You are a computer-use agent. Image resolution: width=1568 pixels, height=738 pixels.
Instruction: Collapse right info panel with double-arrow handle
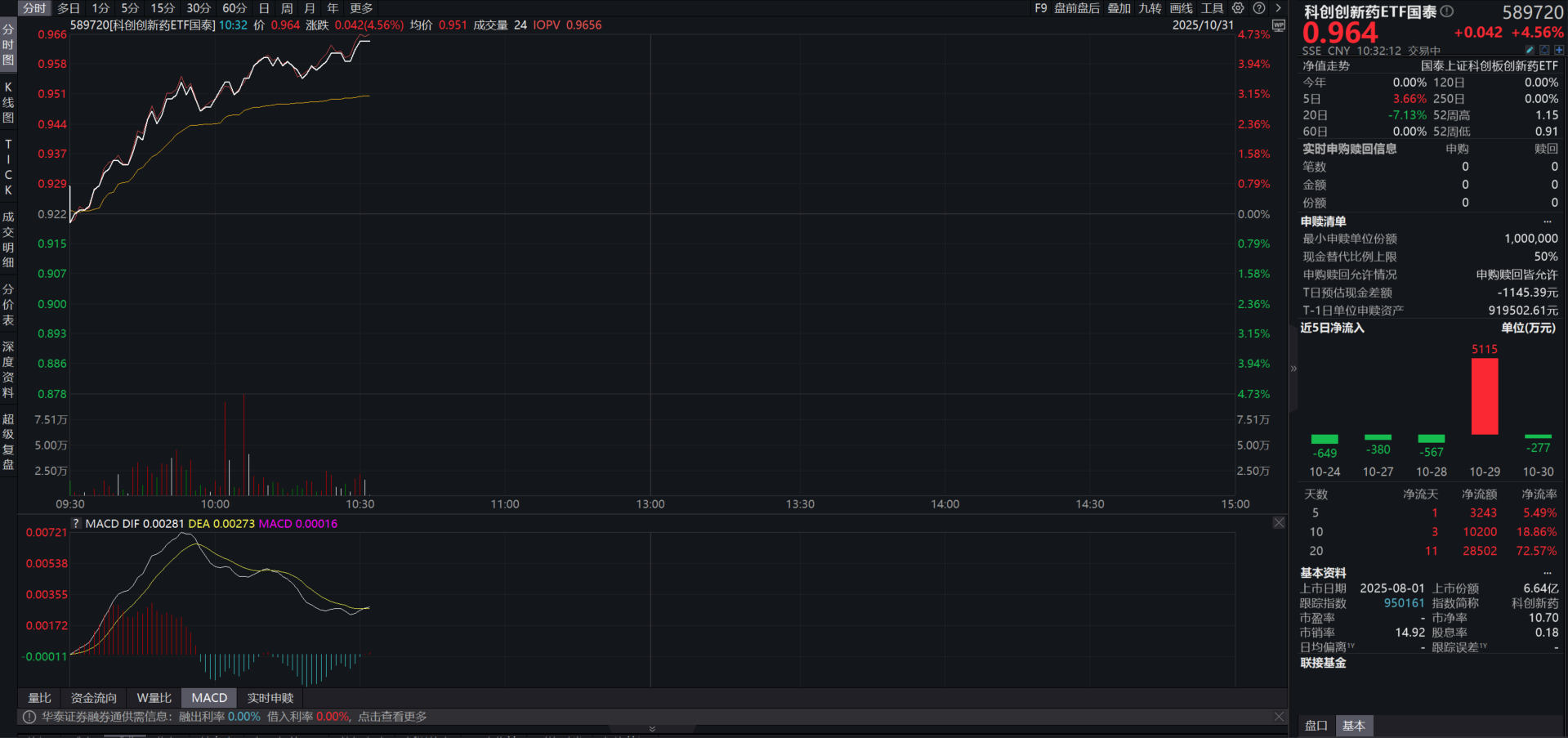tap(1293, 369)
